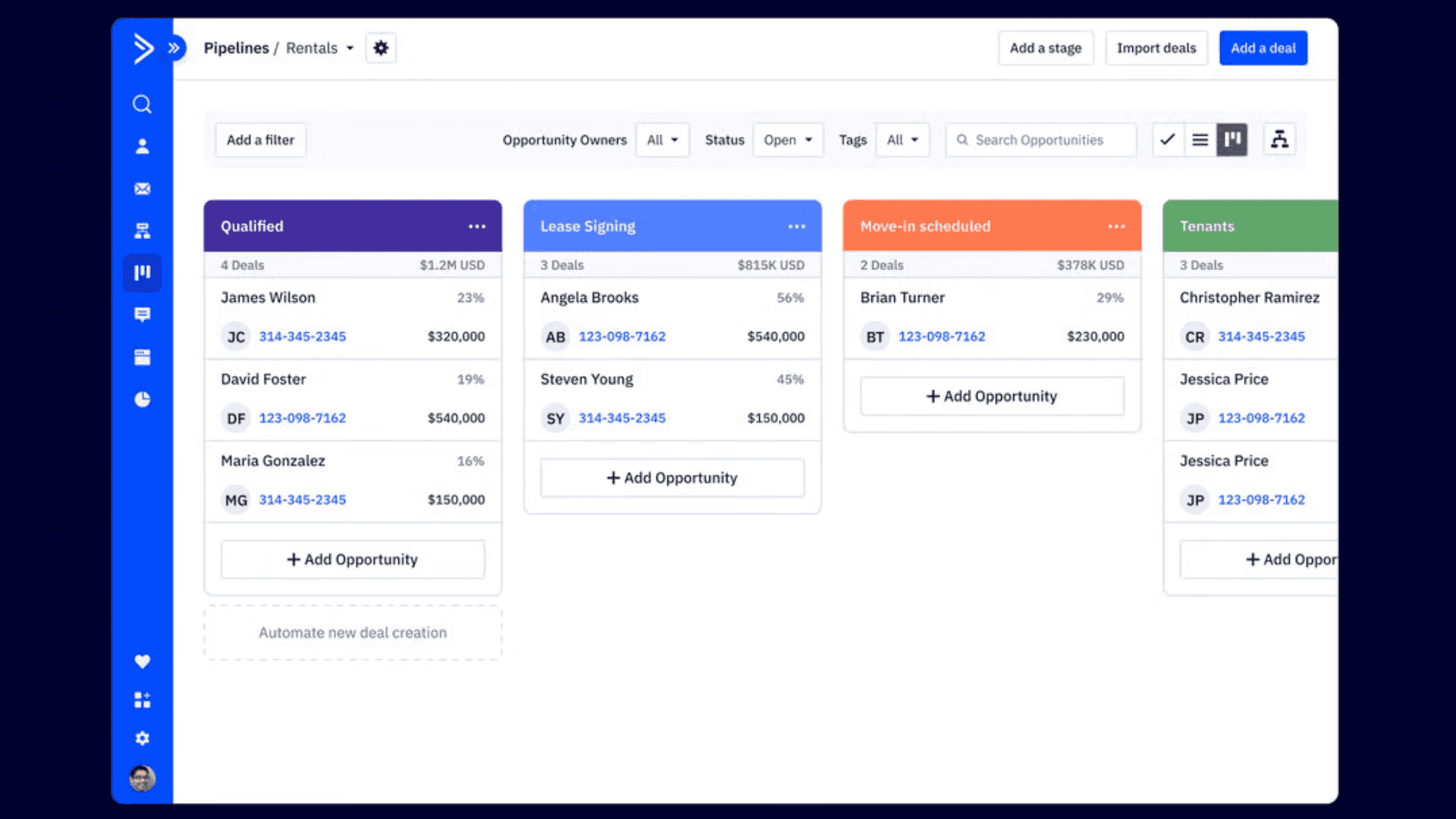
Task: Click DF avatar on David Foster card
Action: point(236,418)
